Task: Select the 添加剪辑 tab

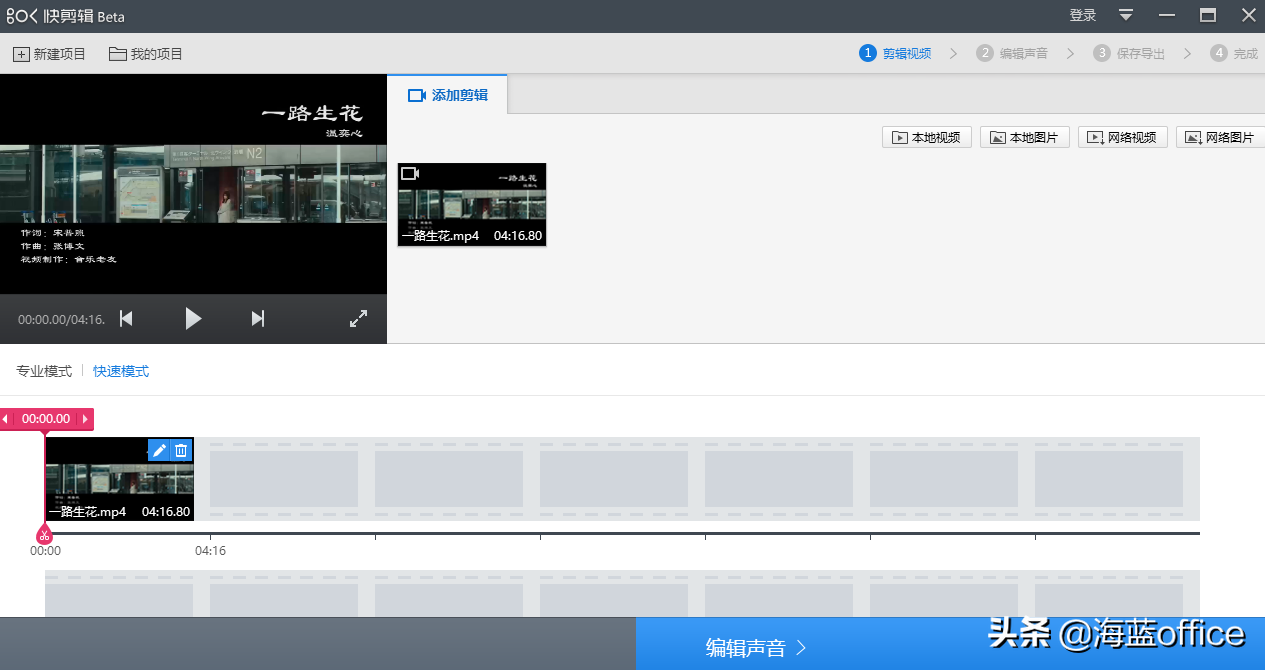Action: tap(447, 95)
